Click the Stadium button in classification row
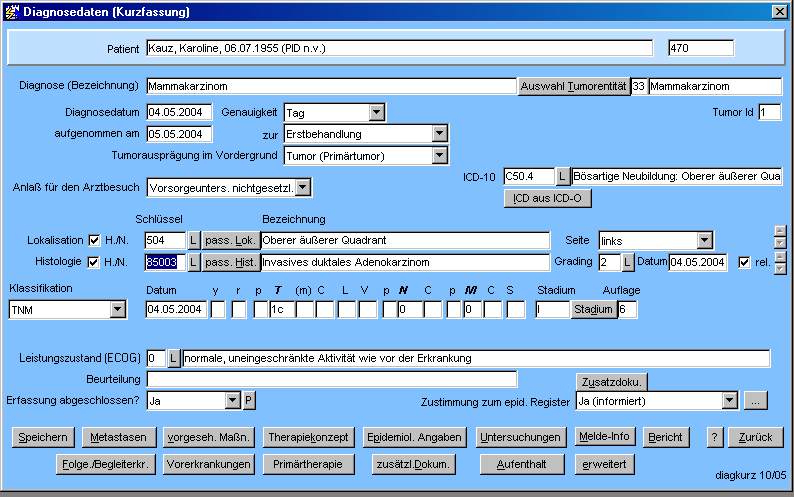The height and width of the screenshot is (497, 794). pos(593,310)
